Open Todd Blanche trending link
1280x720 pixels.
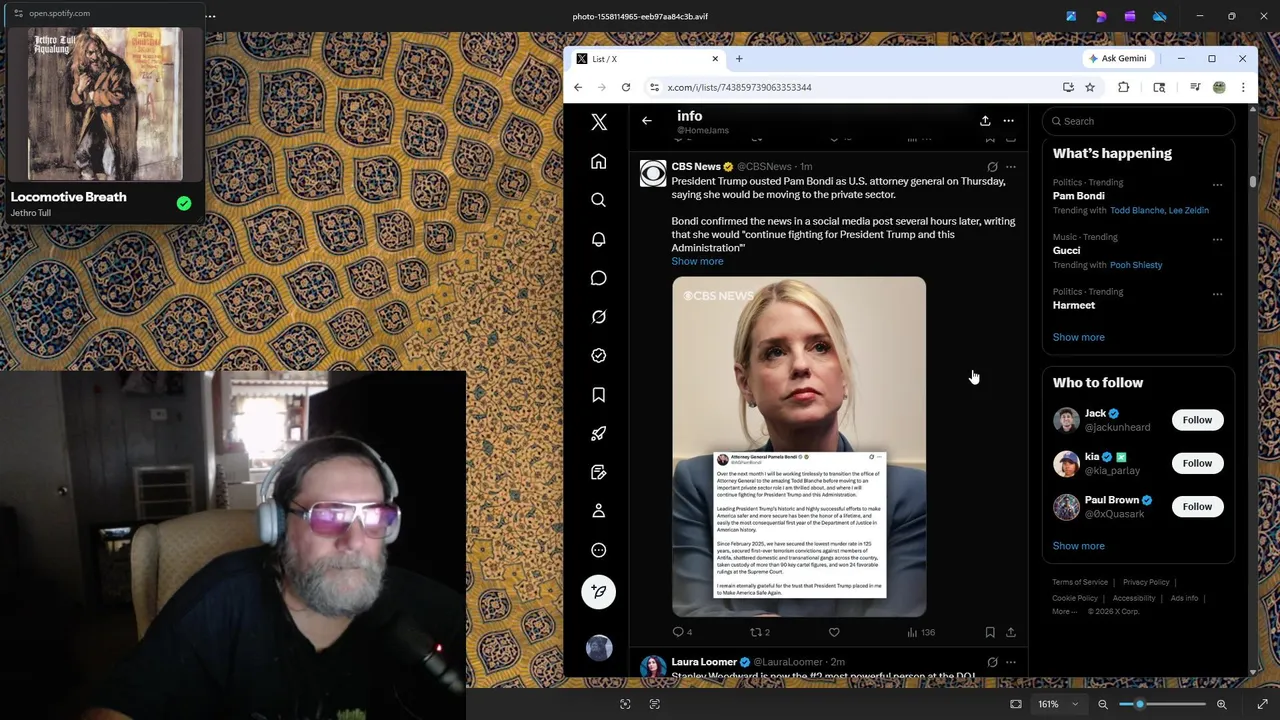click(1137, 210)
